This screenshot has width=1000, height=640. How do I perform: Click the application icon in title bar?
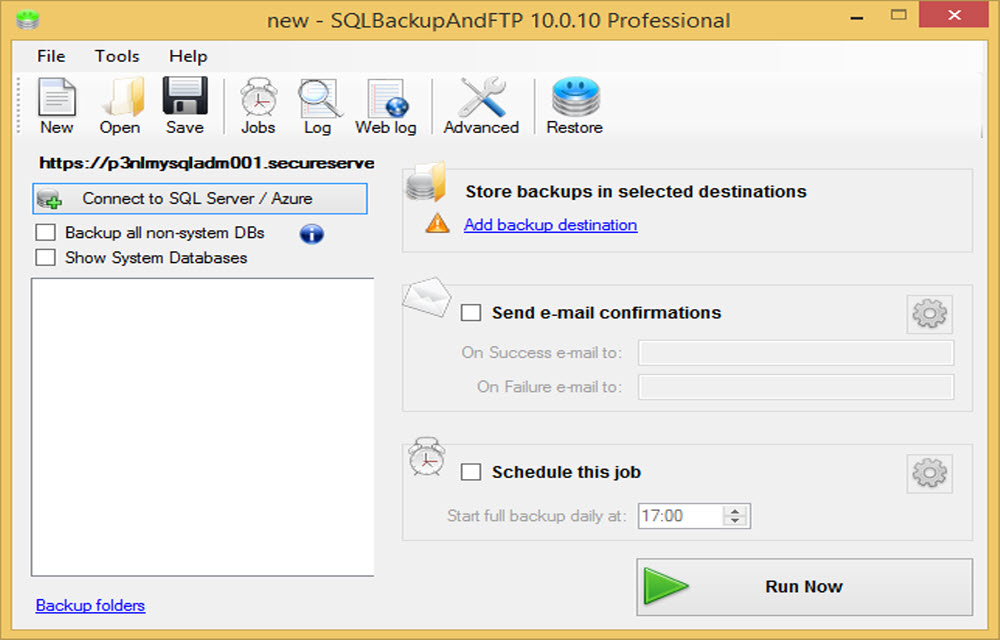point(27,20)
